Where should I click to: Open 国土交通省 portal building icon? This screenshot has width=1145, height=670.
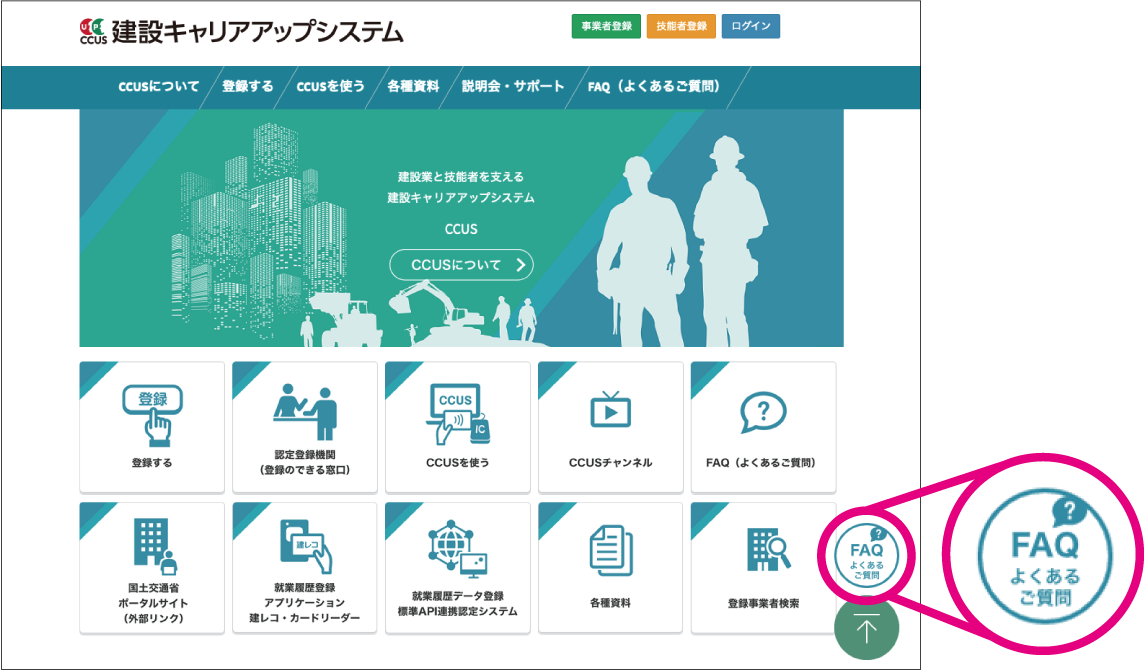[155, 546]
